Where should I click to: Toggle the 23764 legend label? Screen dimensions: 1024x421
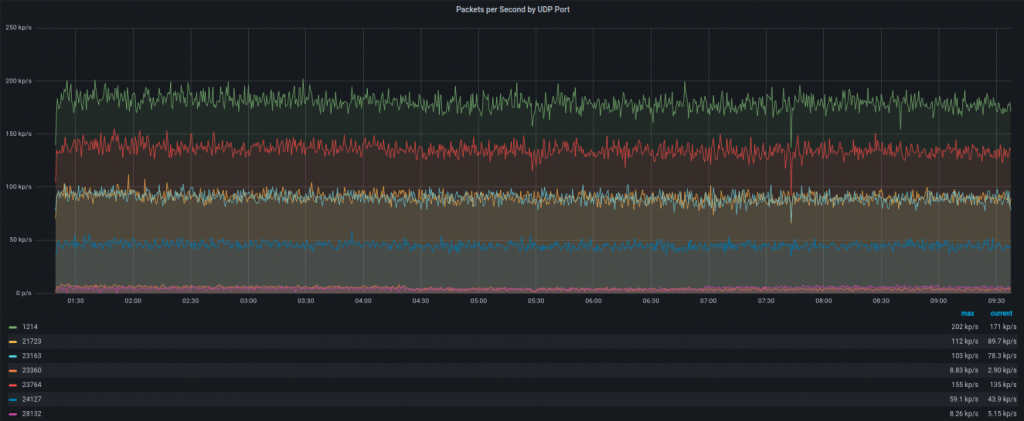coord(31,384)
